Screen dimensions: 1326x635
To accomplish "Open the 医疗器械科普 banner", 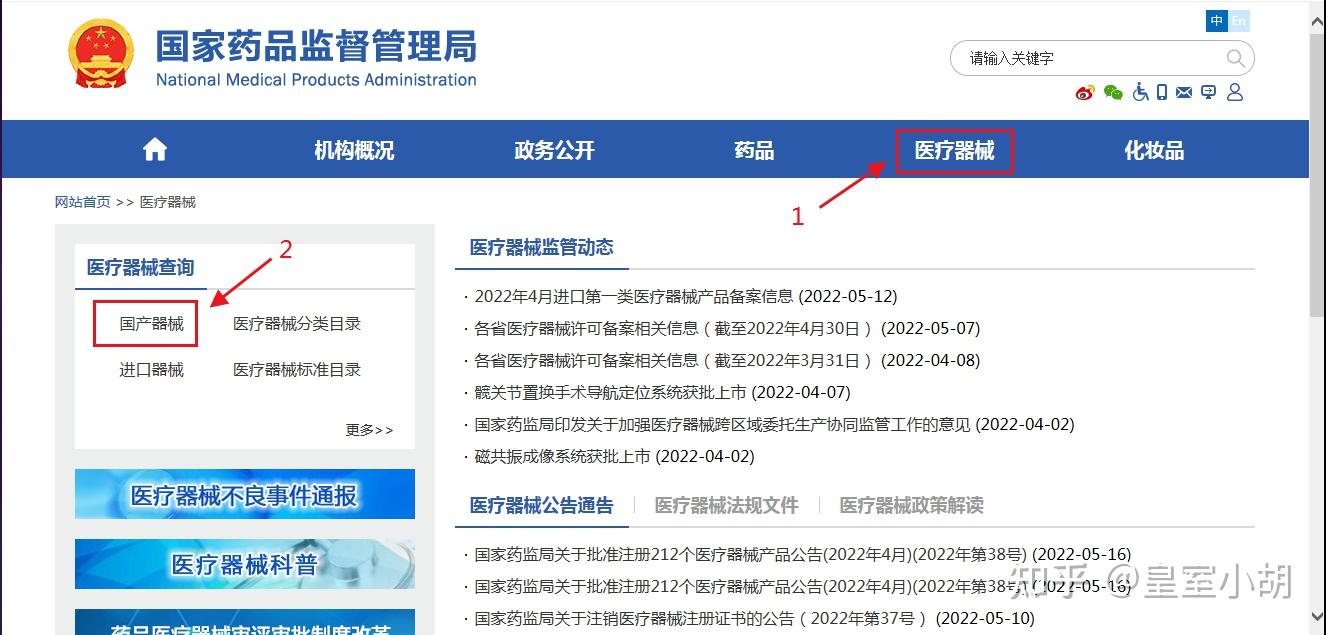I will tap(245, 564).
